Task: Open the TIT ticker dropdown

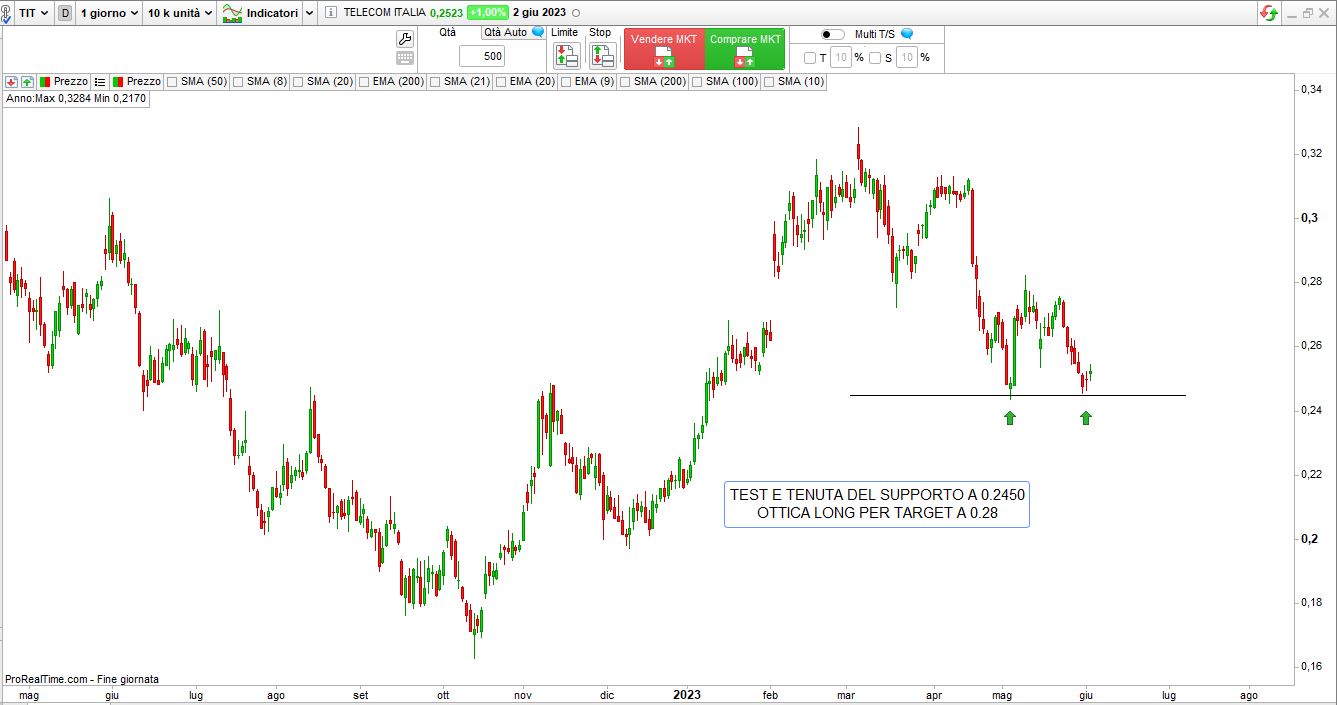Action: 32,13
